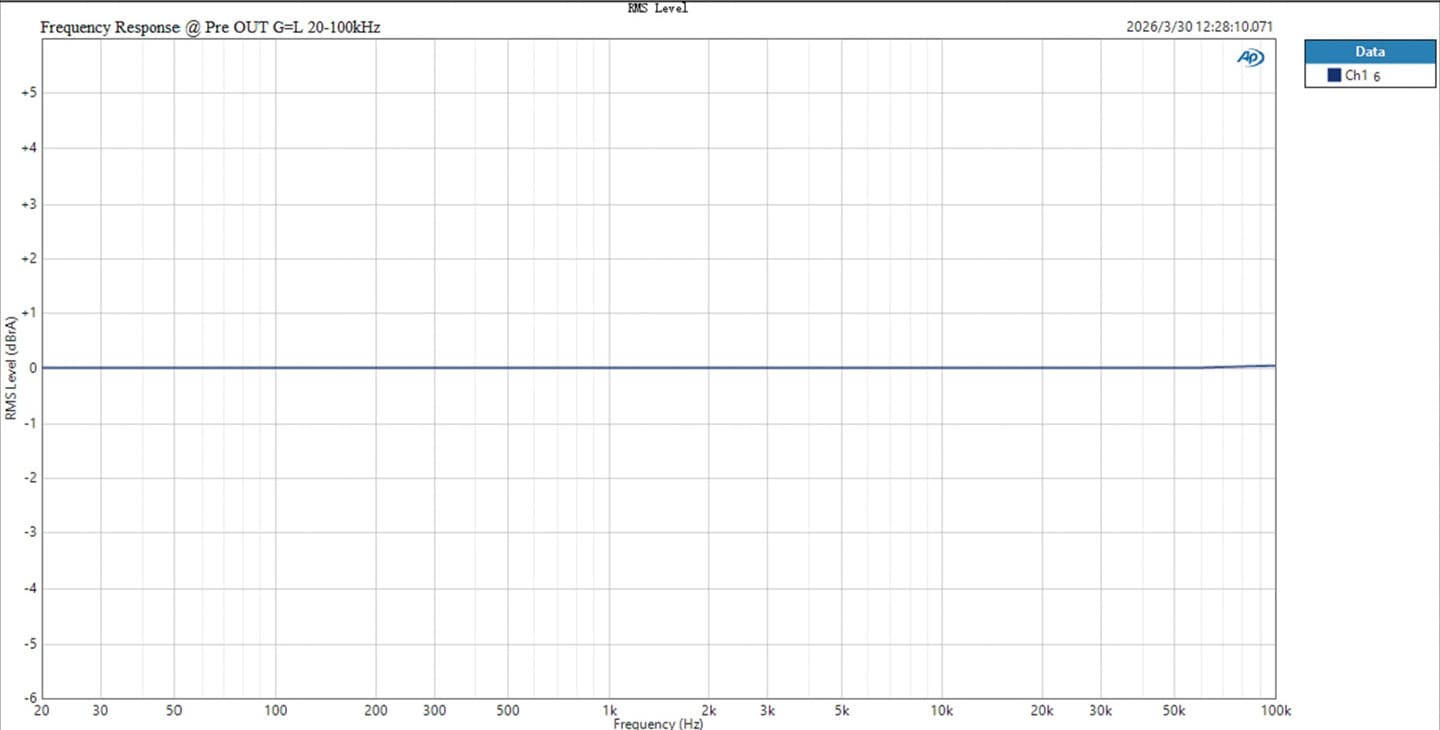Click the +5 level tick label

point(29,93)
